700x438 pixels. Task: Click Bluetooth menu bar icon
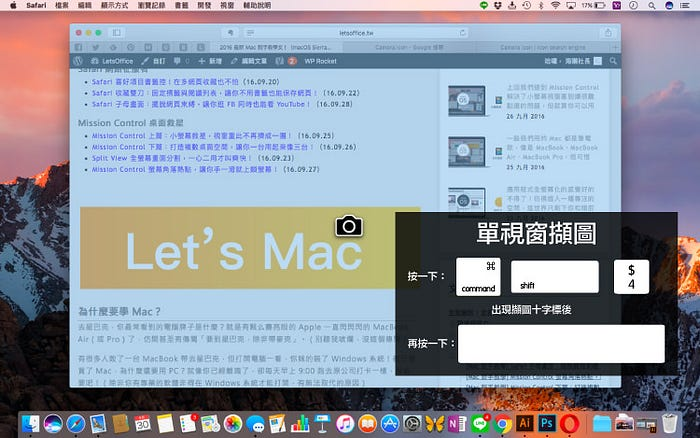541,5
